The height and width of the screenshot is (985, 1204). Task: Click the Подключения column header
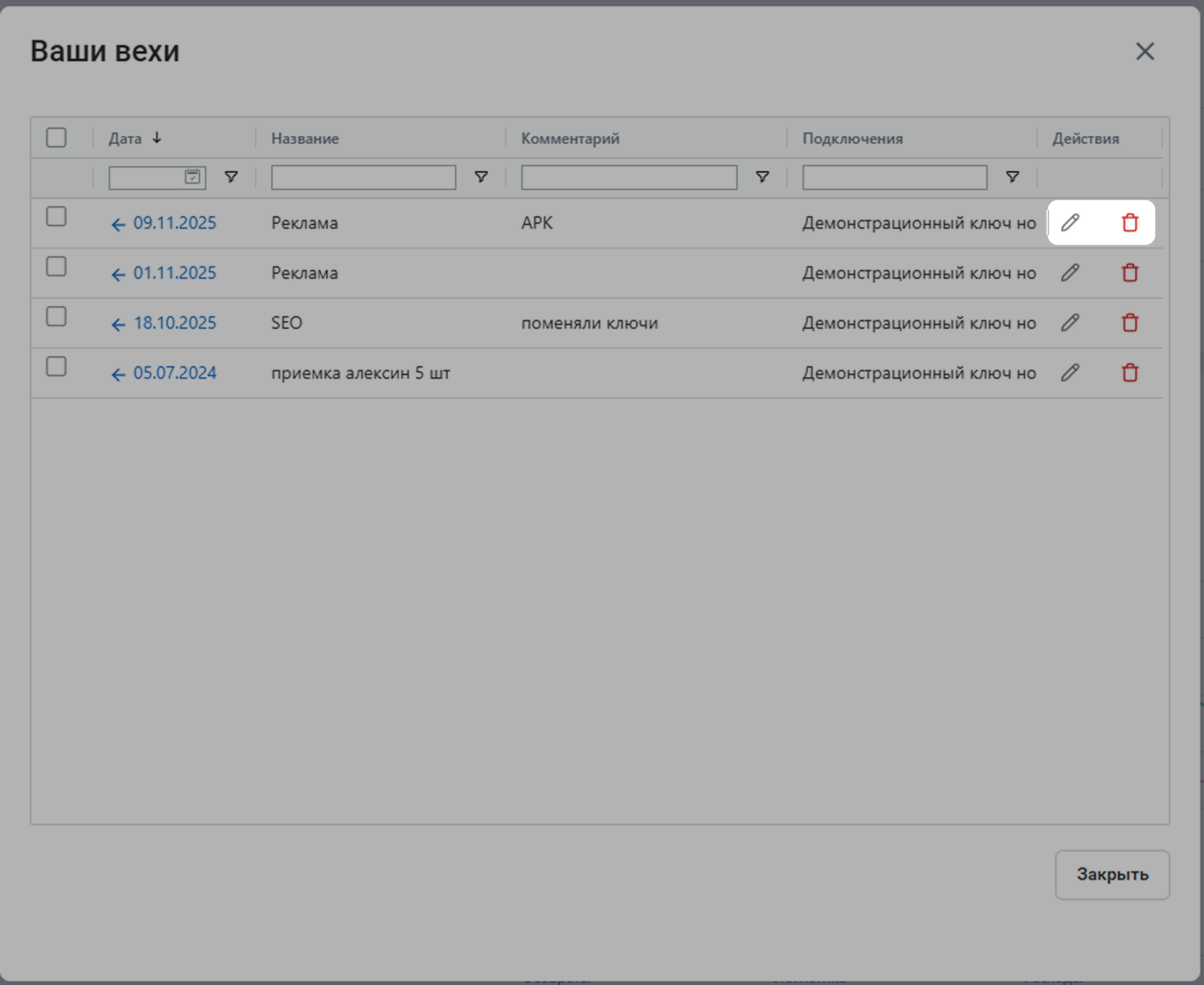(x=852, y=138)
